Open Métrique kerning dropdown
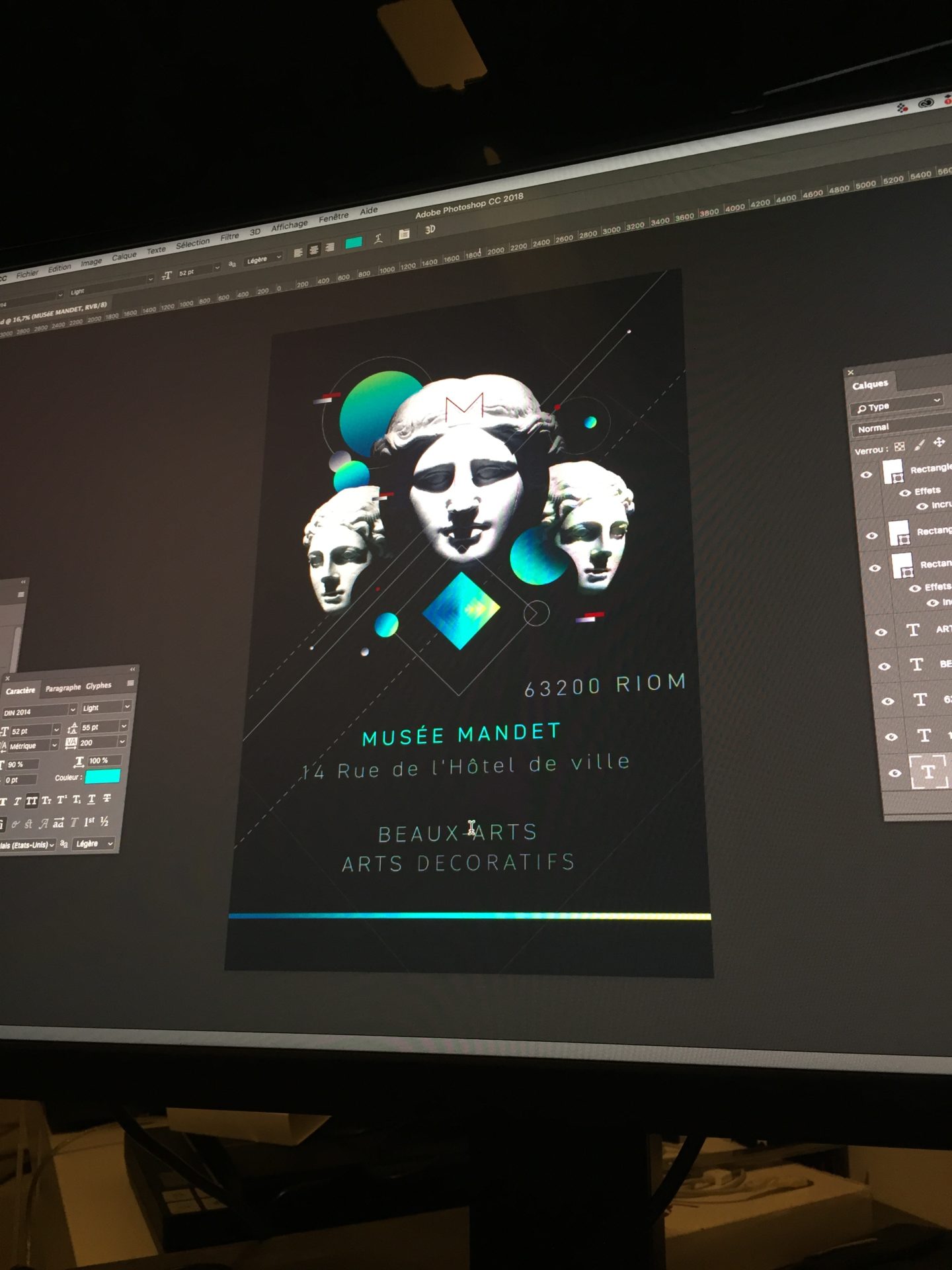952x1270 pixels. 54,745
